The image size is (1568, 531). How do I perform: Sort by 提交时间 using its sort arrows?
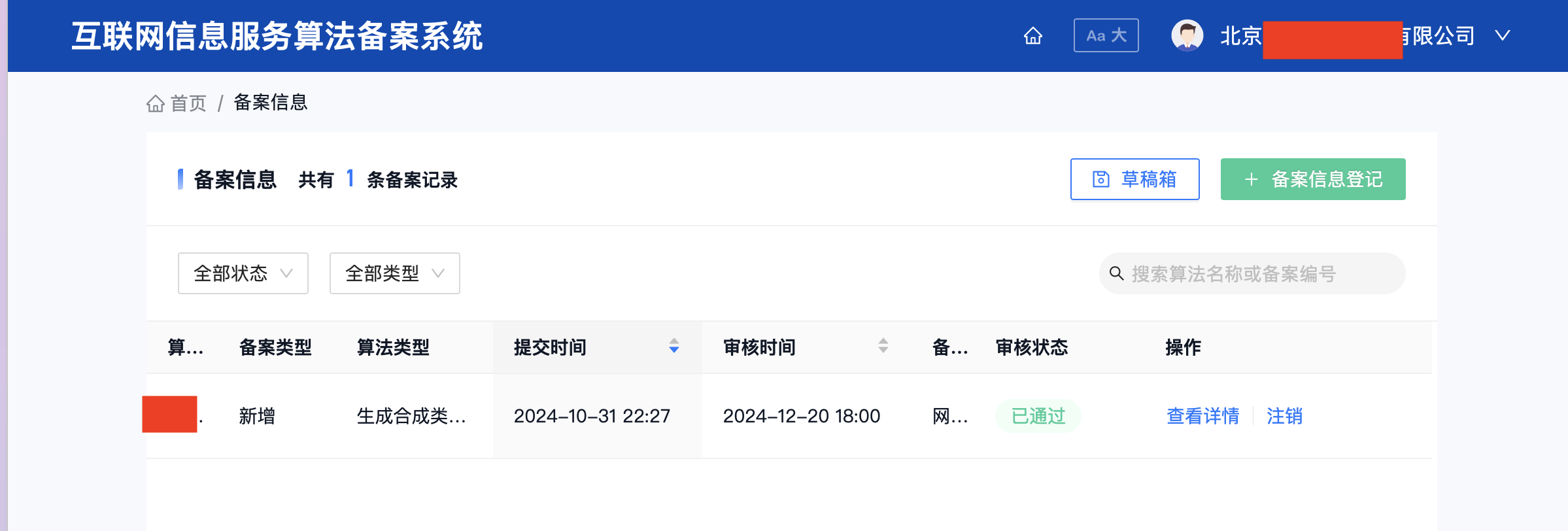(x=673, y=346)
